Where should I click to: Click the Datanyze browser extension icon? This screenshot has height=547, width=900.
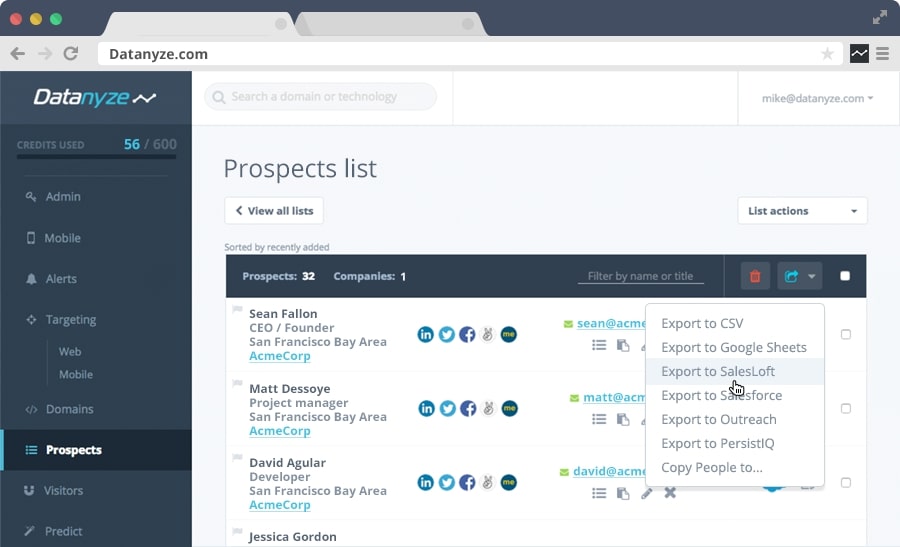tap(859, 54)
